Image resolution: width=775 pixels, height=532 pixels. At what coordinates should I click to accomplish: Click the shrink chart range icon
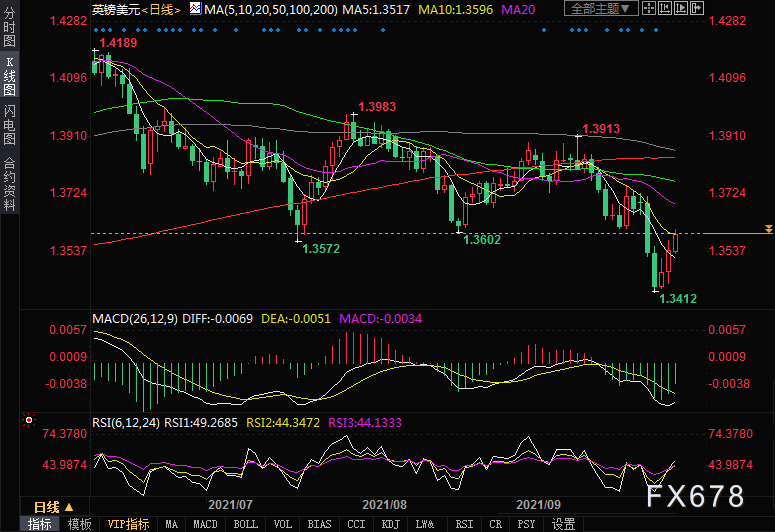665,8
